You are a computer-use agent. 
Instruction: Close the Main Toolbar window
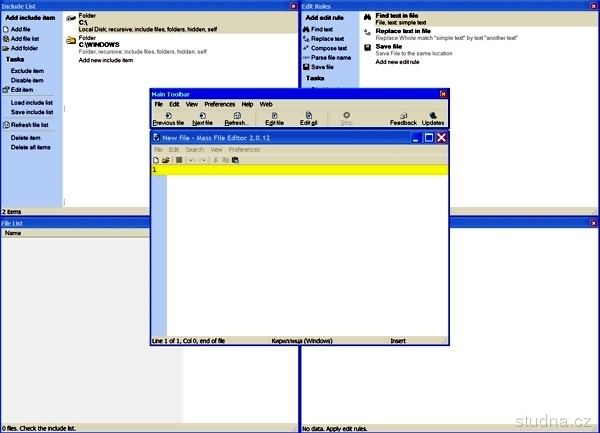(x=443, y=94)
